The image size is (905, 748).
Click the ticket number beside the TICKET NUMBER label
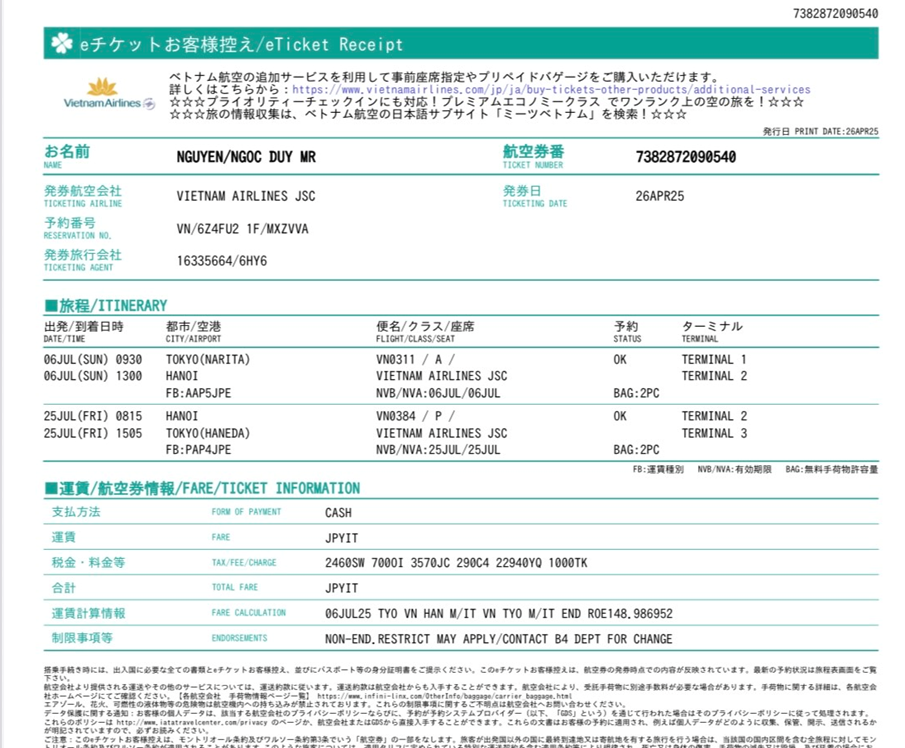(x=686, y=157)
